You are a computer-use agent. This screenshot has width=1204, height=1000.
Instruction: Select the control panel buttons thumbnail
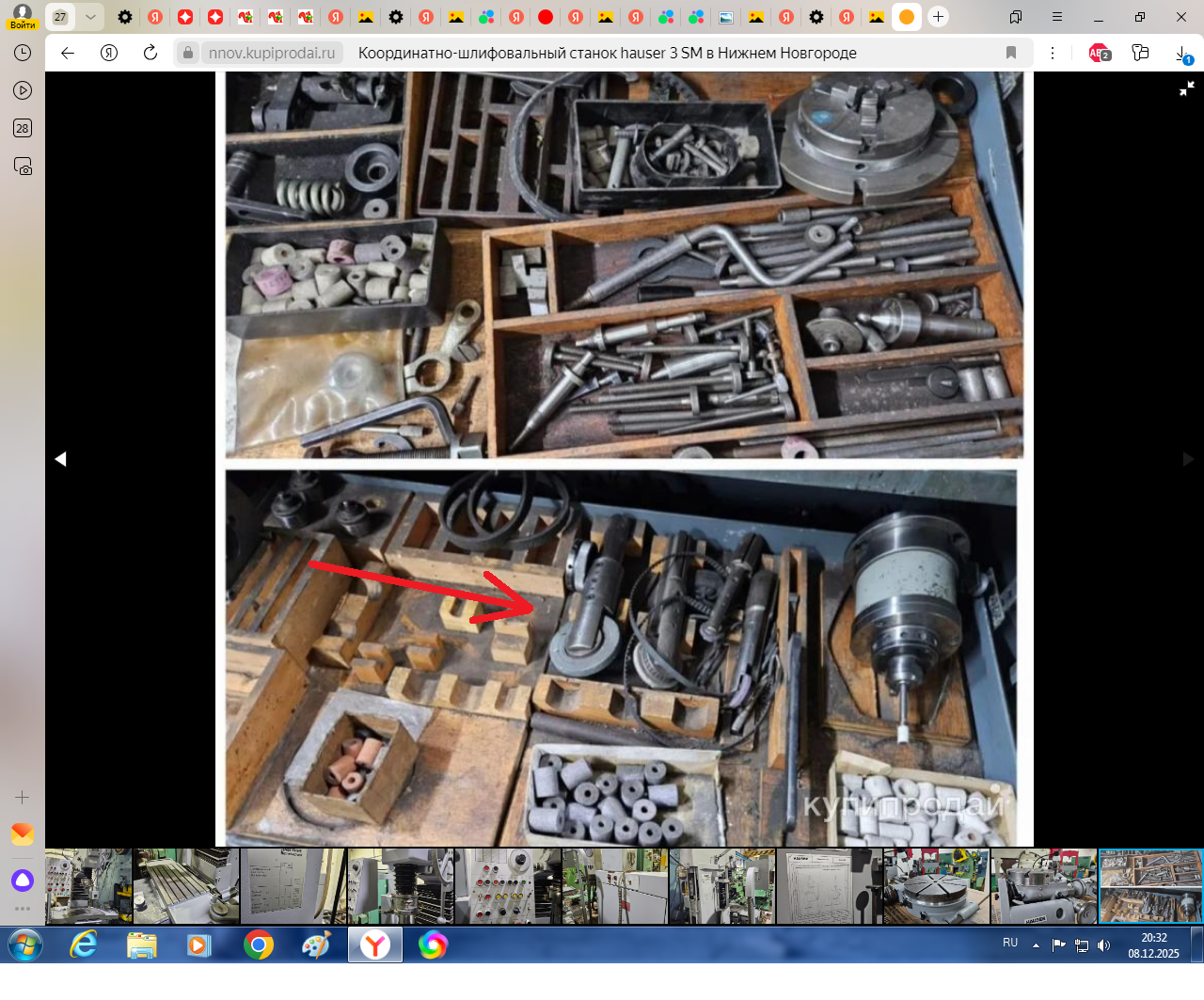[507, 886]
